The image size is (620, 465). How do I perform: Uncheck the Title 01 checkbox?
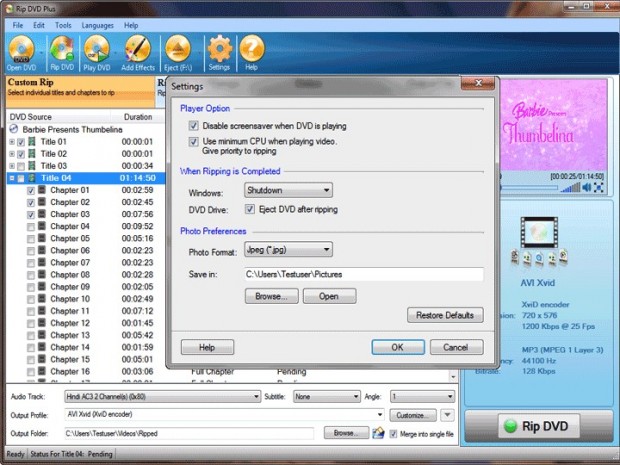click(21, 142)
